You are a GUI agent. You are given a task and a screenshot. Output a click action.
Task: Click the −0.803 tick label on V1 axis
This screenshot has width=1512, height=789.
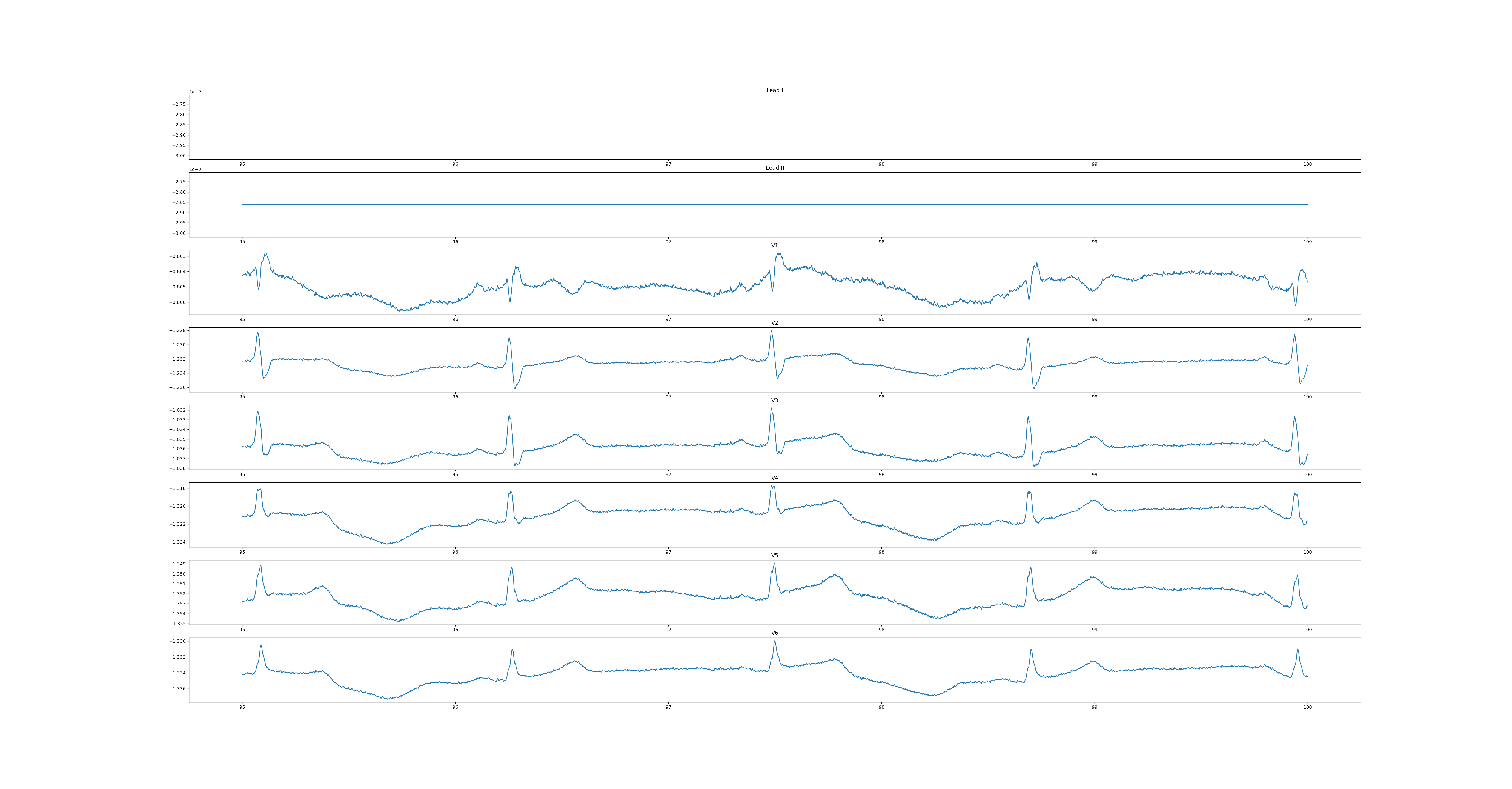[x=177, y=256]
